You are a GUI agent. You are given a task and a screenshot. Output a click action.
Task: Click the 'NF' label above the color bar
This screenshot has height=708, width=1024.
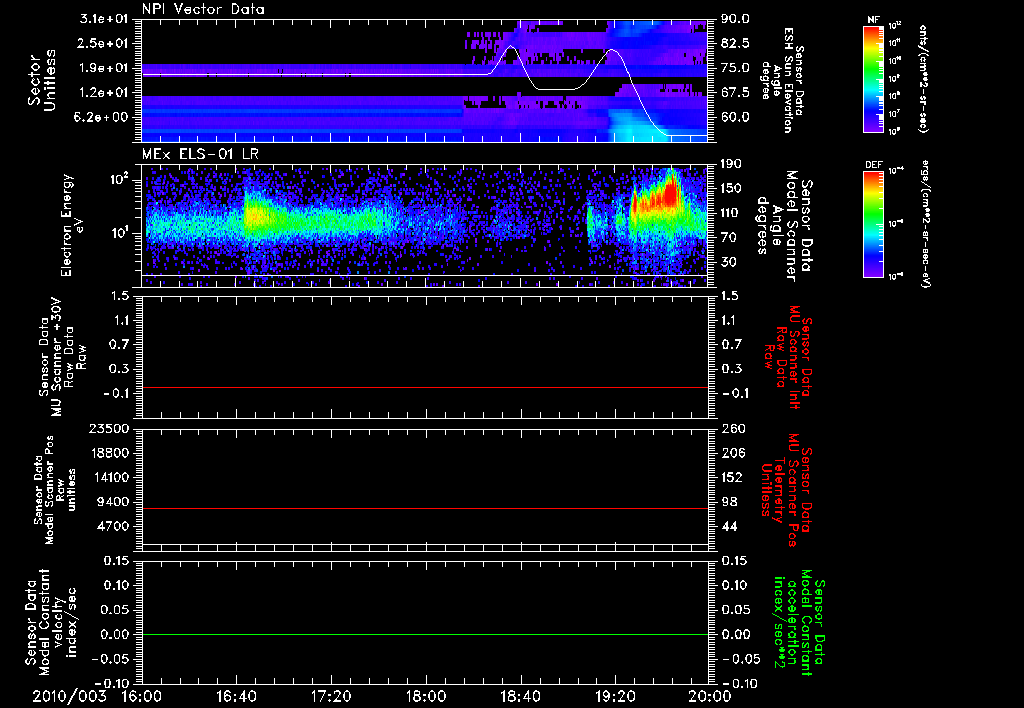coord(873,20)
